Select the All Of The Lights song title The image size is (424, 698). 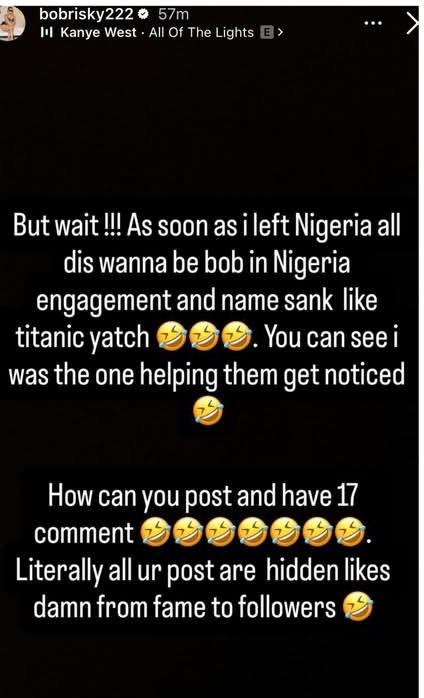click(x=202, y=32)
